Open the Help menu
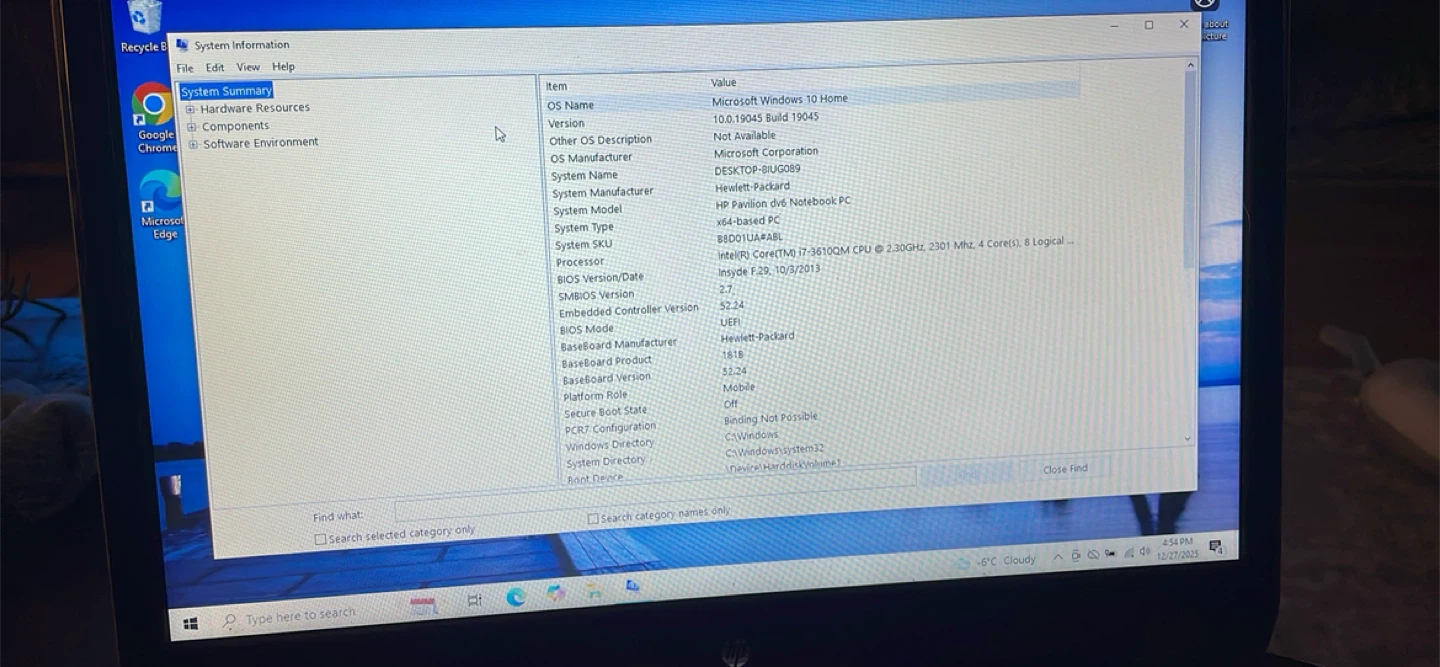1440x667 pixels. (283, 66)
